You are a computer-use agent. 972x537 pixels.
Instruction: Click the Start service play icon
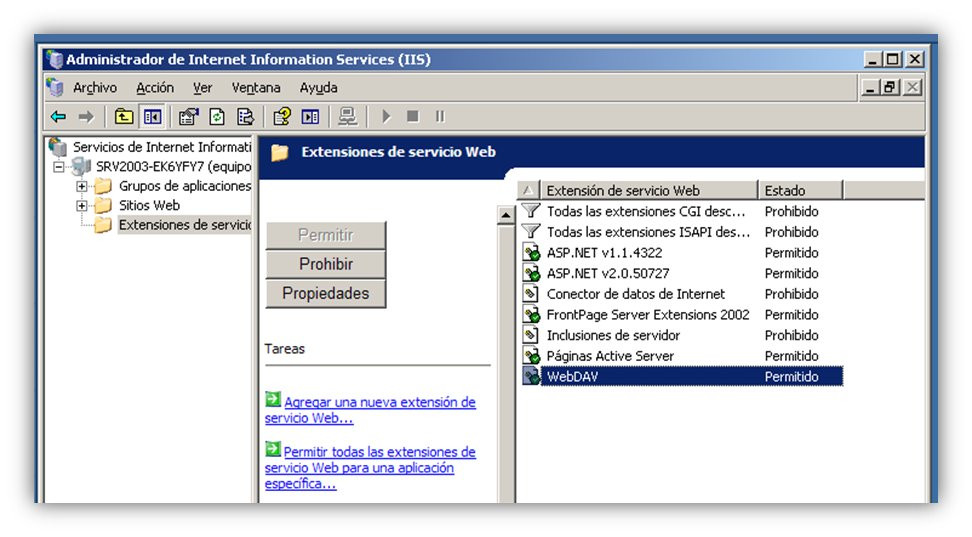[386, 117]
